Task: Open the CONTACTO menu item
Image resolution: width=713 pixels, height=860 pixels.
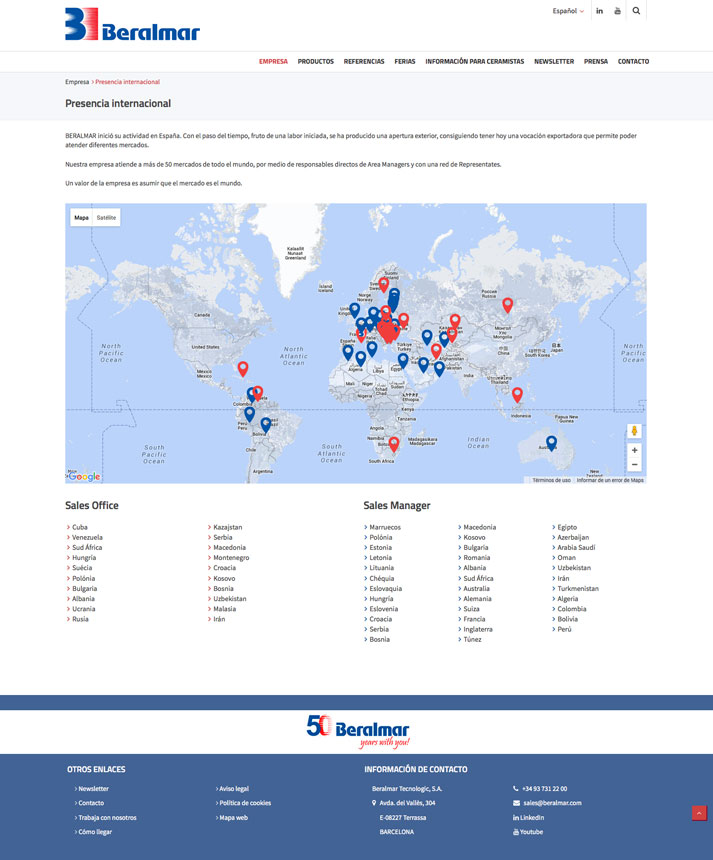Action: pos(633,61)
